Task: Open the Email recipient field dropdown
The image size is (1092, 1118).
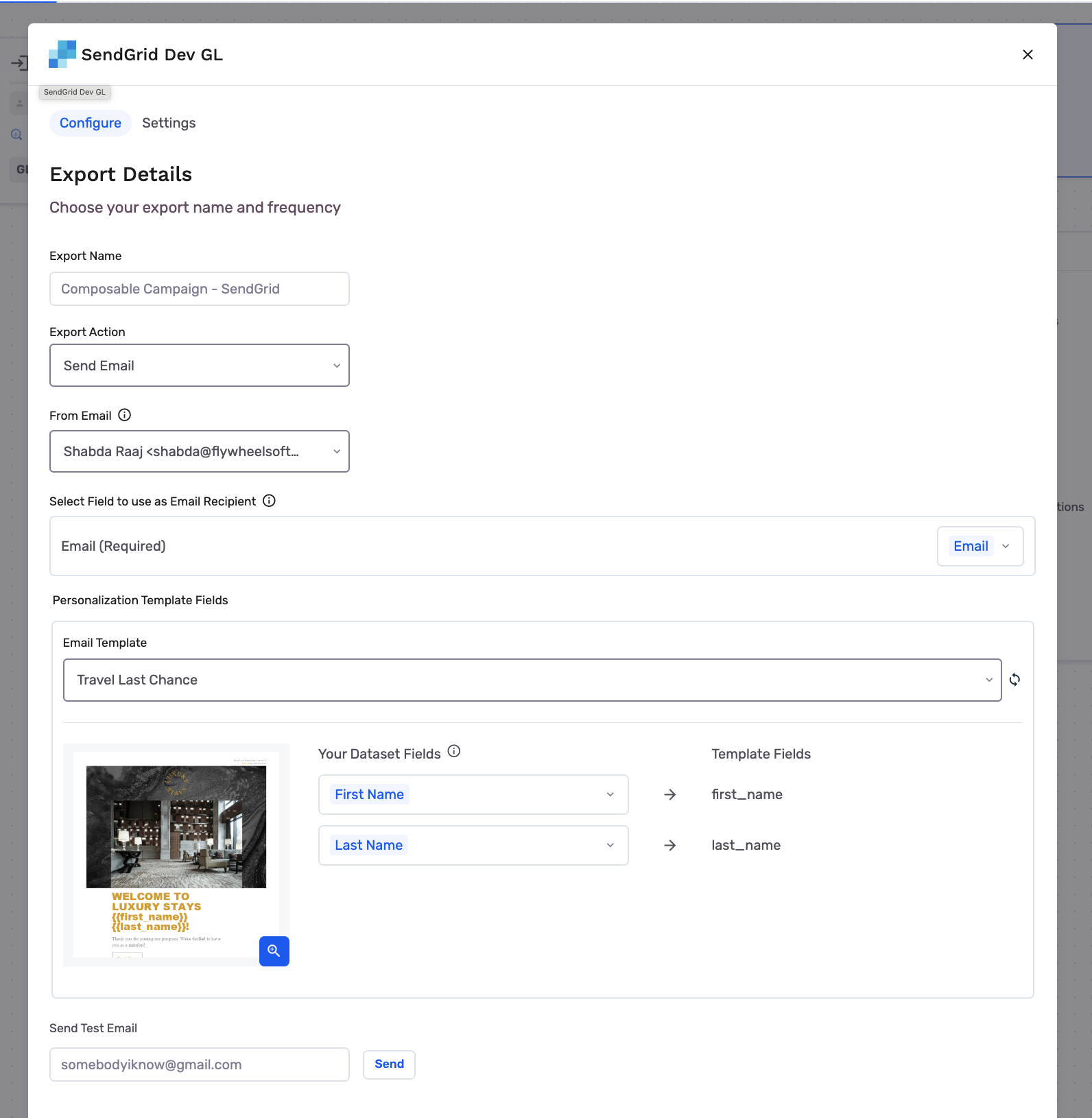Action: point(980,546)
